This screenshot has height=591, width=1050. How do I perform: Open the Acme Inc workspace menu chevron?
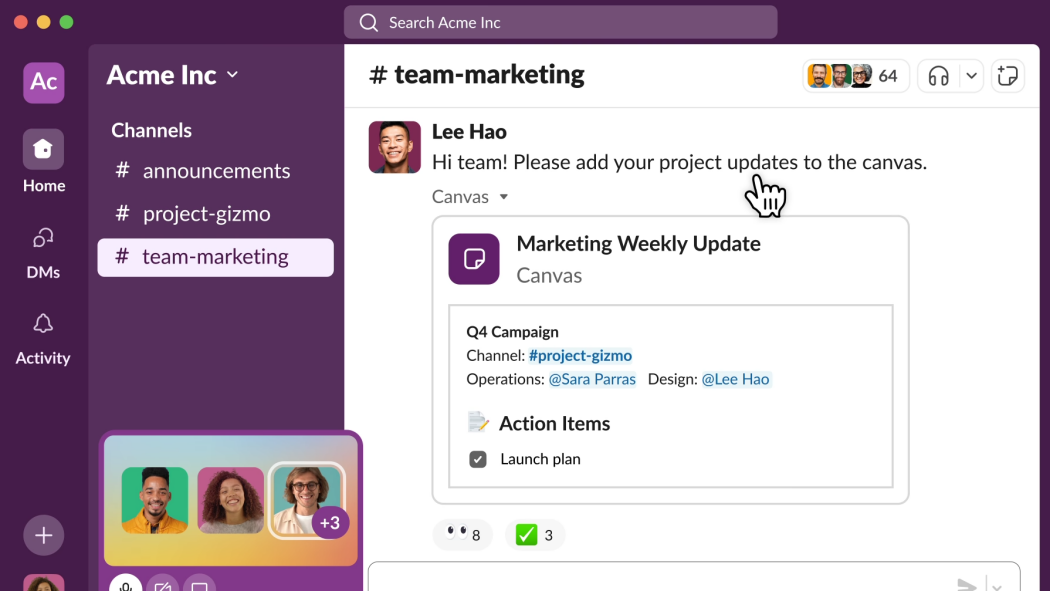(231, 74)
